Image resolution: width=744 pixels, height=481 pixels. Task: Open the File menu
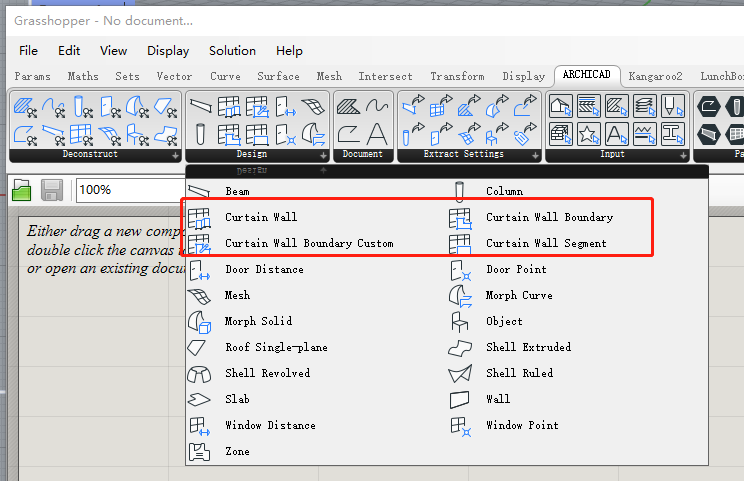[28, 51]
